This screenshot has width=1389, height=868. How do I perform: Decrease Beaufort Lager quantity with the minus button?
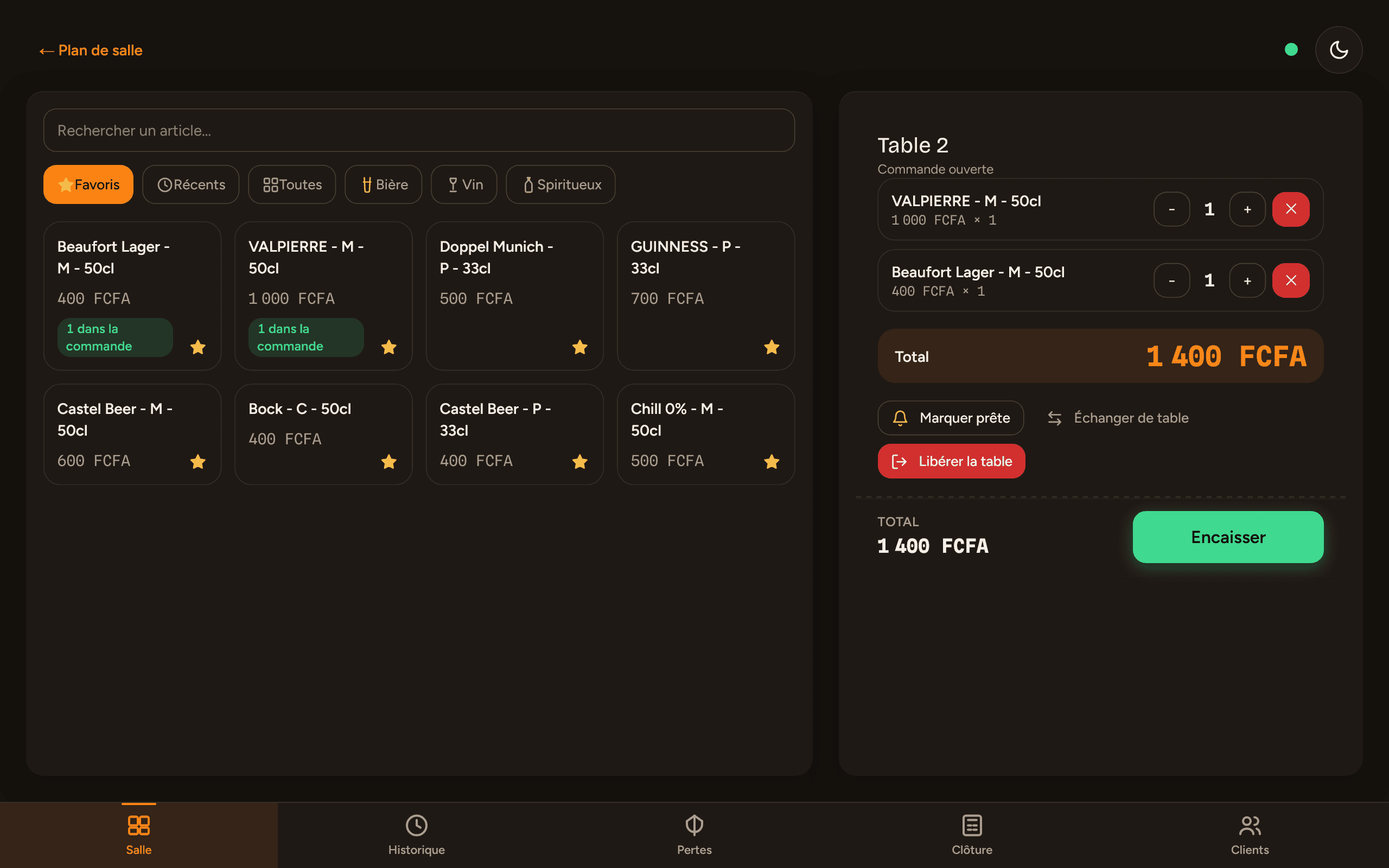[1171, 280]
